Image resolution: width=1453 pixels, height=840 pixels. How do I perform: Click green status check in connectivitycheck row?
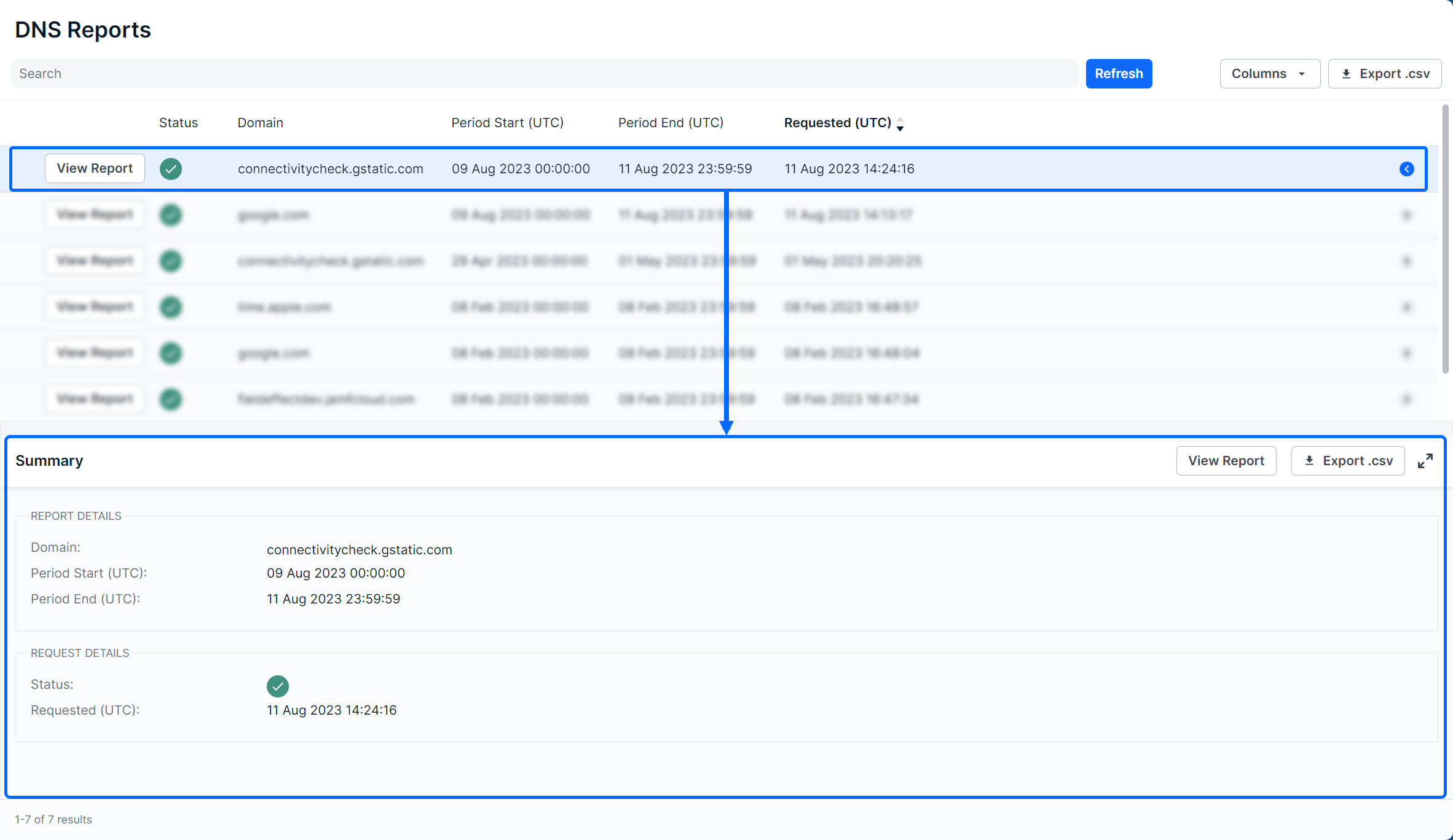pyautogui.click(x=171, y=169)
